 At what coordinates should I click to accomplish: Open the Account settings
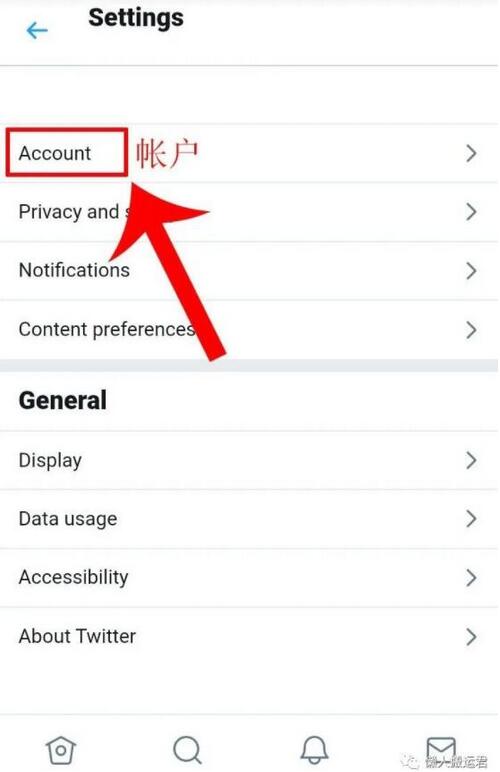click(x=250, y=153)
